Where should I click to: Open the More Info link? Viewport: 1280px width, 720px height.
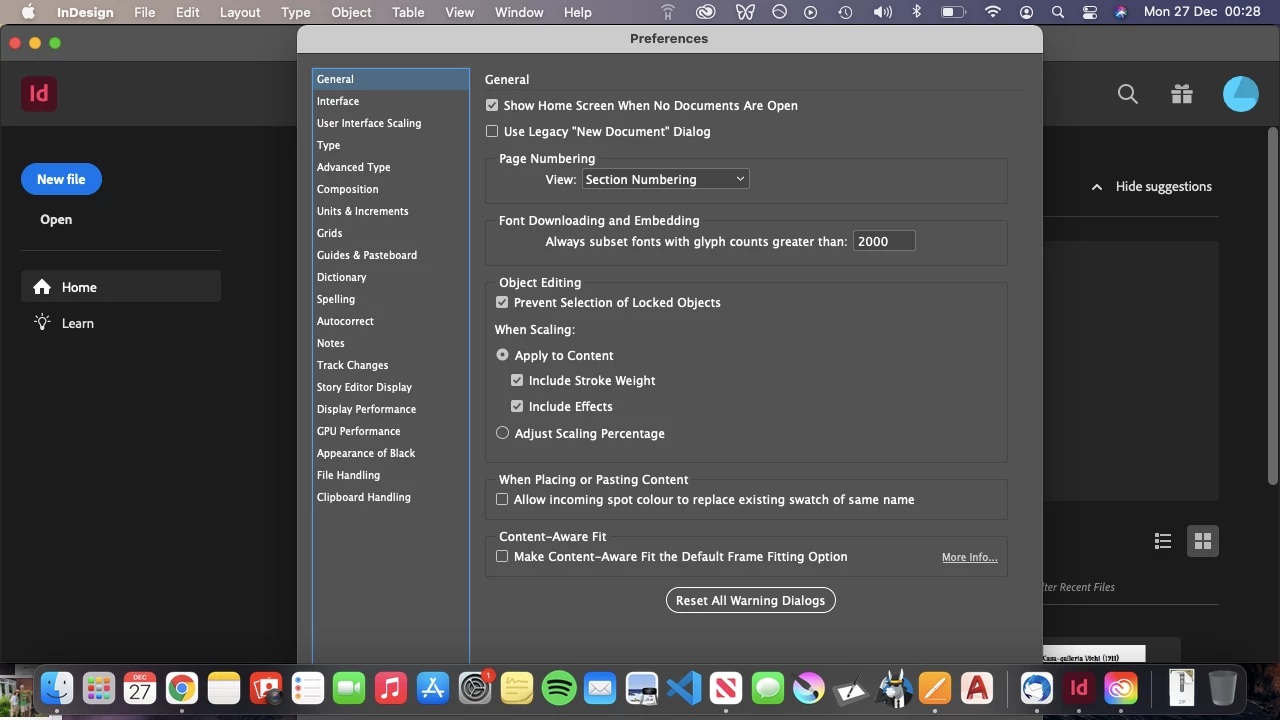tap(969, 557)
